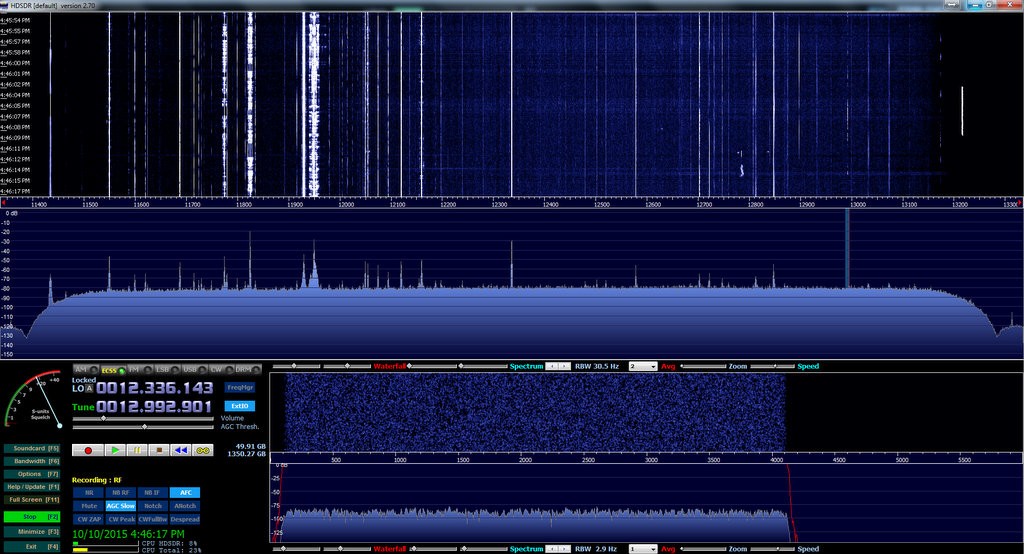Click the LO frequency display 0012.336.143
Screen dimensions: 1024x554
click(x=155, y=388)
